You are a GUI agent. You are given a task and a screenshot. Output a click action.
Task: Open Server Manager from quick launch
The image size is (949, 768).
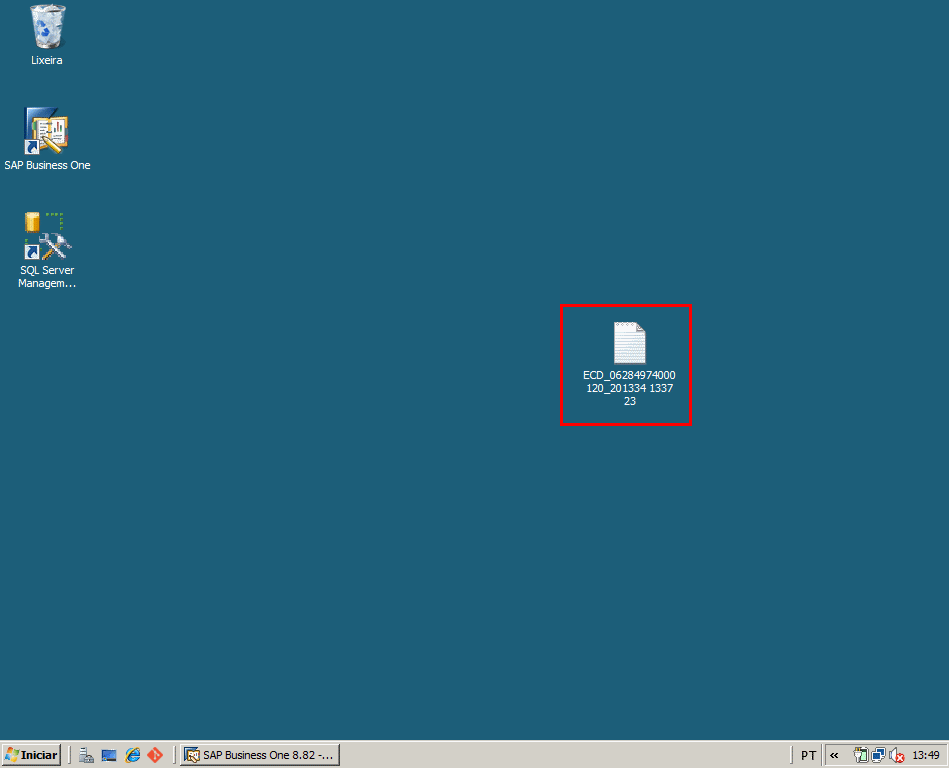[x=87, y=755]
